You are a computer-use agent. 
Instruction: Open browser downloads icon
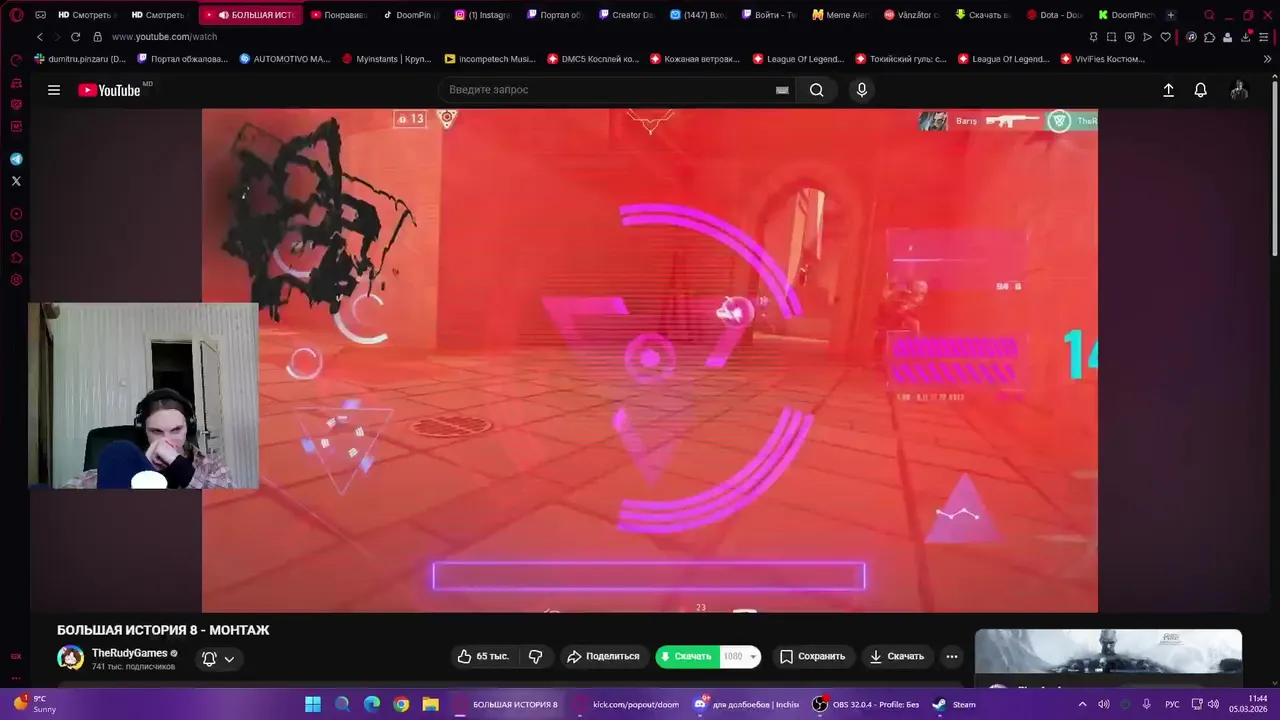(x=1246, y=37)
